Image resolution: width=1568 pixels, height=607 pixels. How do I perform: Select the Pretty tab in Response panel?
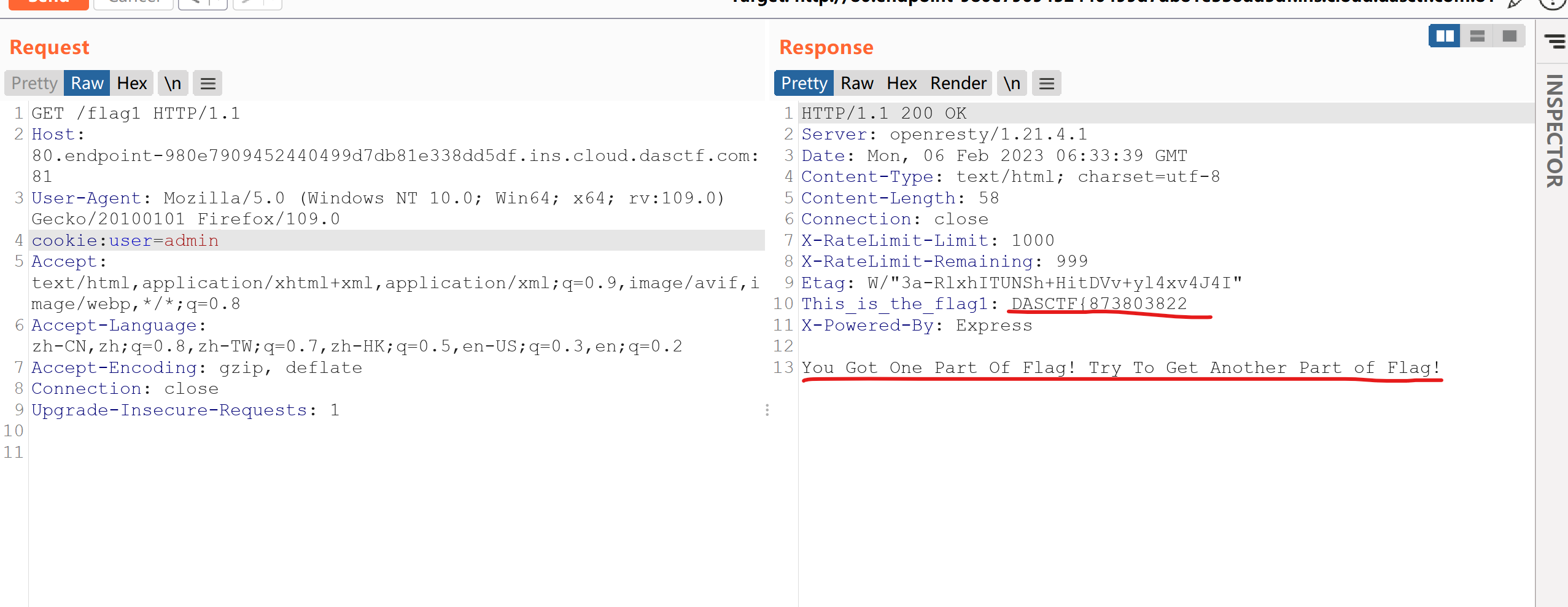(804, 83)
